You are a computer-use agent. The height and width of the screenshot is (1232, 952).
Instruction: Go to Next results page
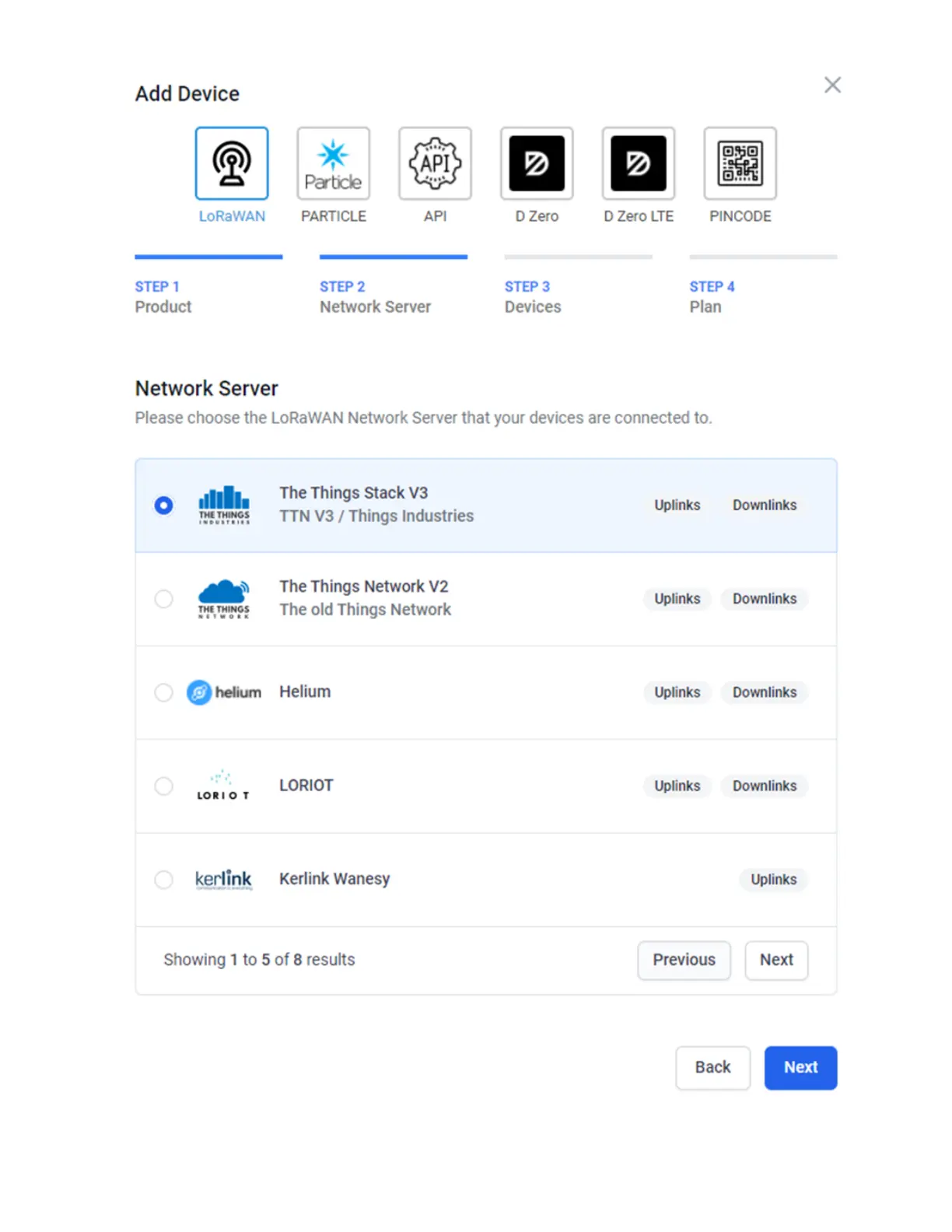click(776, 960)
